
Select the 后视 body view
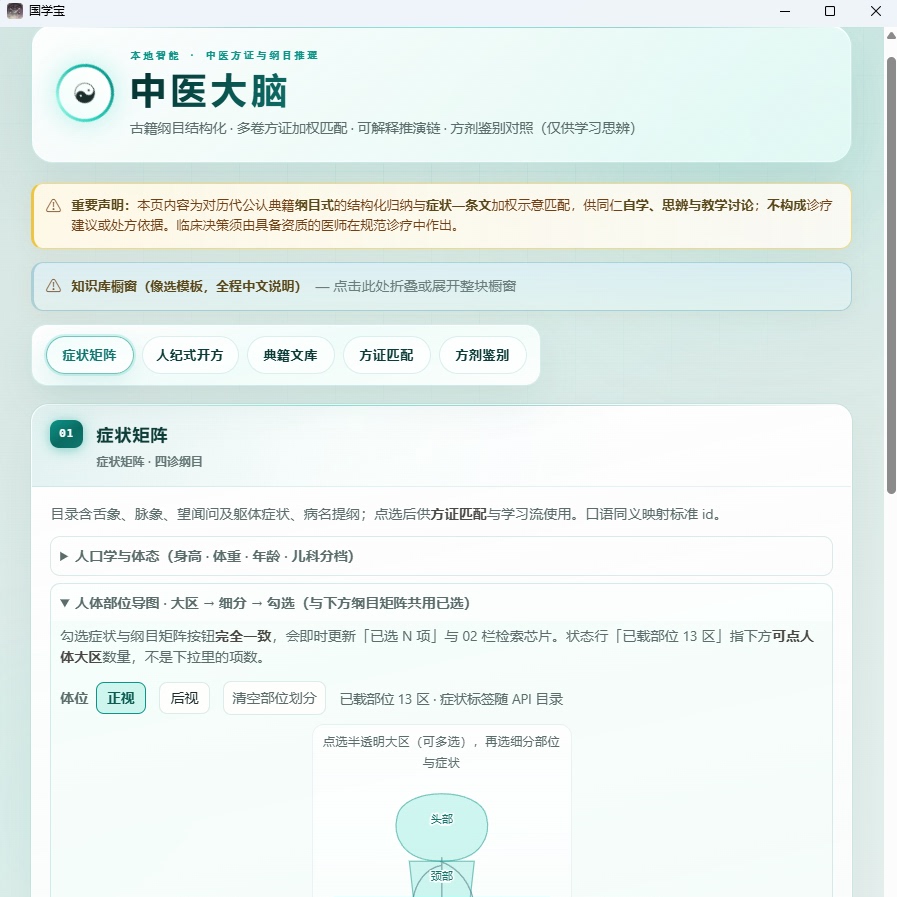pos(184,698)
